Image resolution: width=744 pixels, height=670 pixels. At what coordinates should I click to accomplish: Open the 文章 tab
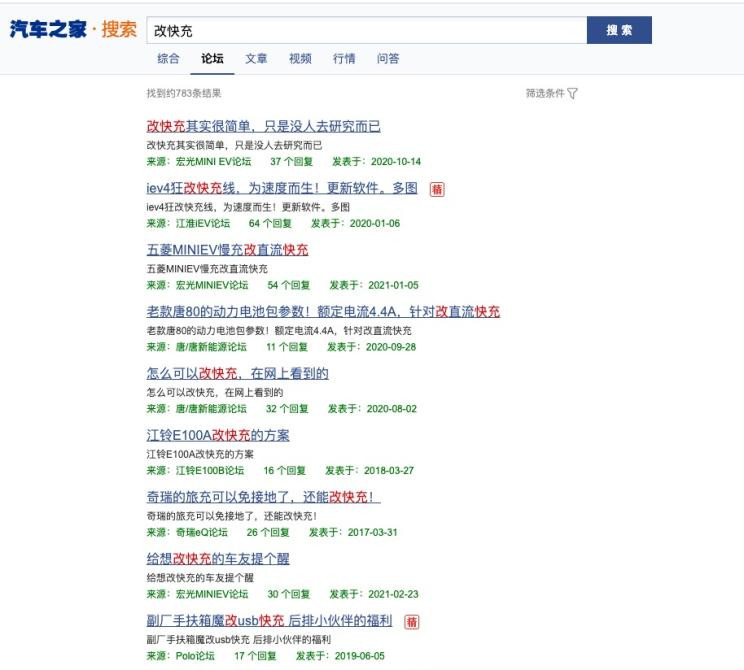coord(256,58)
